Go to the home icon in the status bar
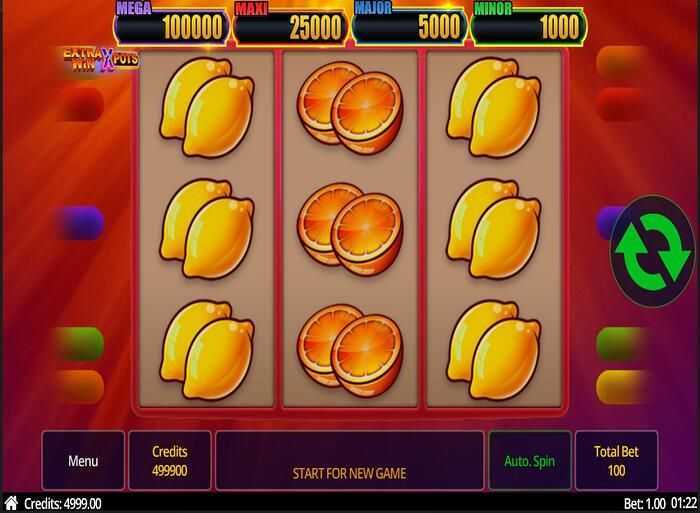The image size is (700, 513). 11,503
